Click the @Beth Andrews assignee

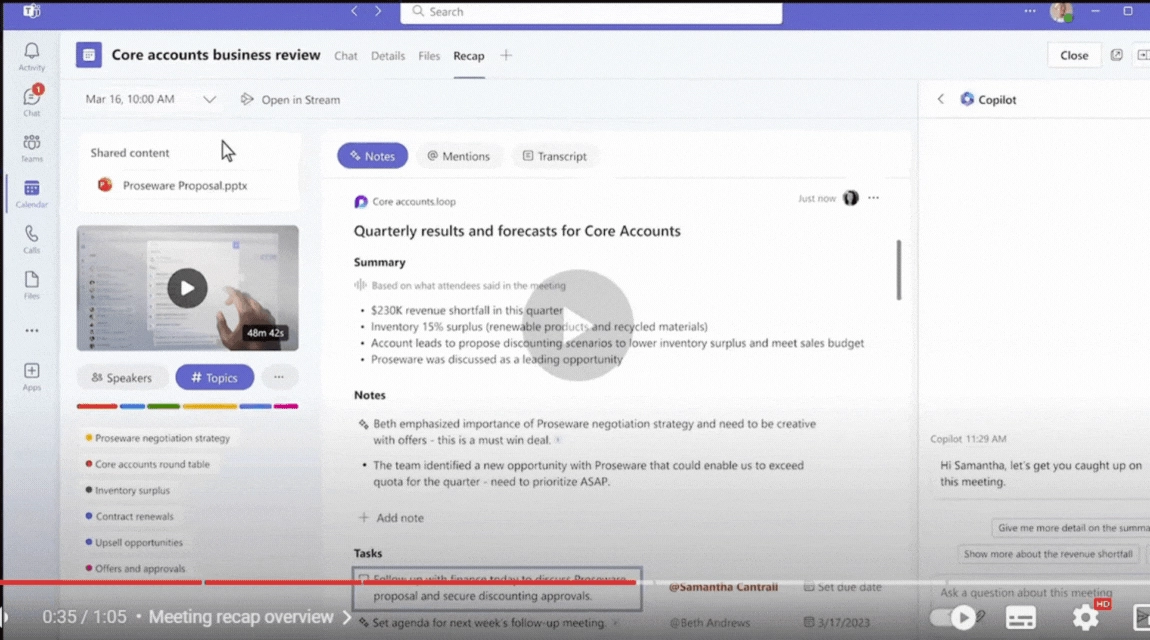click(x=709, y=622)
